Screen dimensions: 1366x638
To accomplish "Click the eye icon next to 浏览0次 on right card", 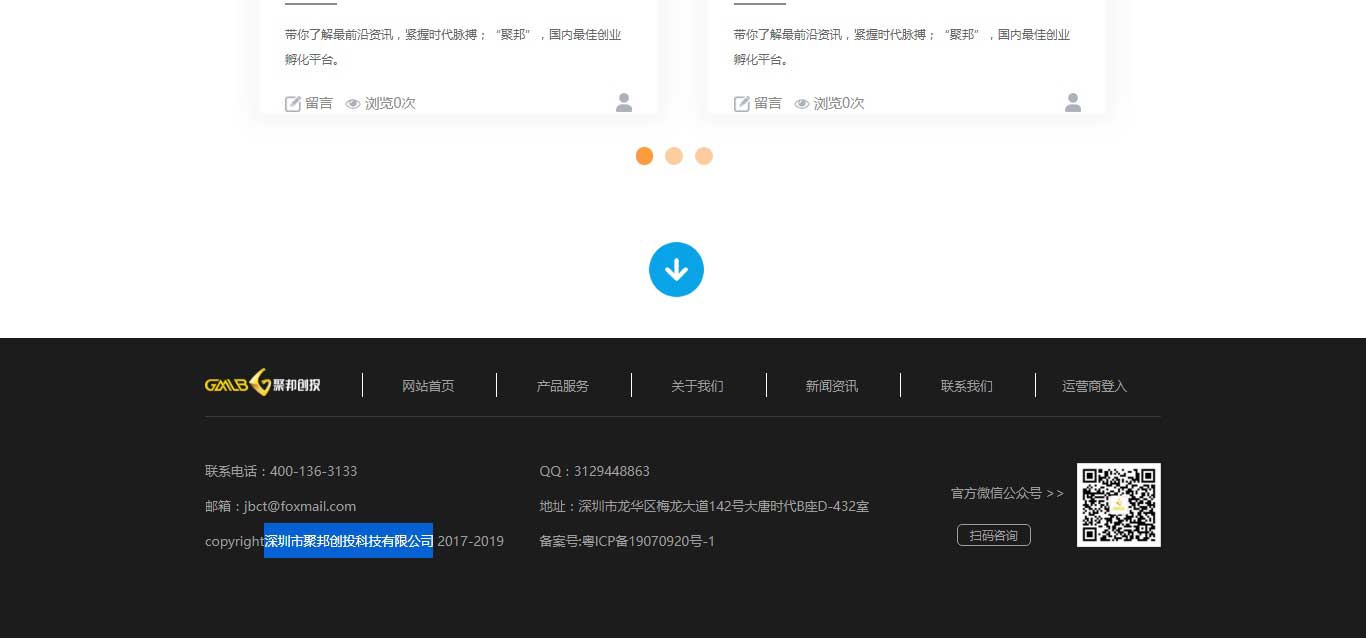I will coord(802,103).
